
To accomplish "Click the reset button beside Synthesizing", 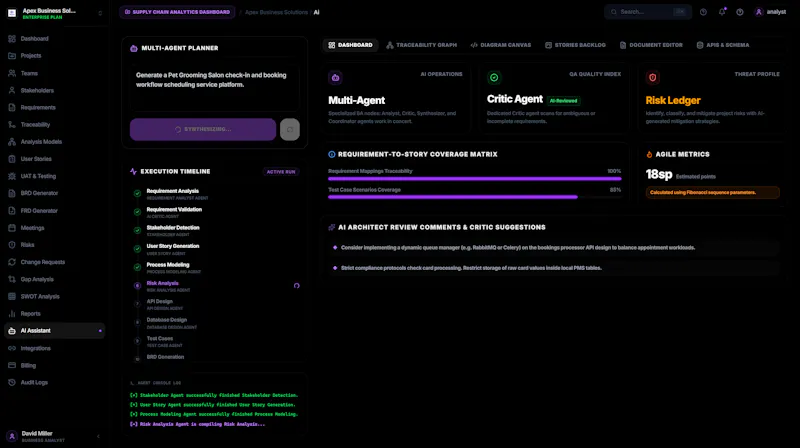I will click(x=290, y=130).
